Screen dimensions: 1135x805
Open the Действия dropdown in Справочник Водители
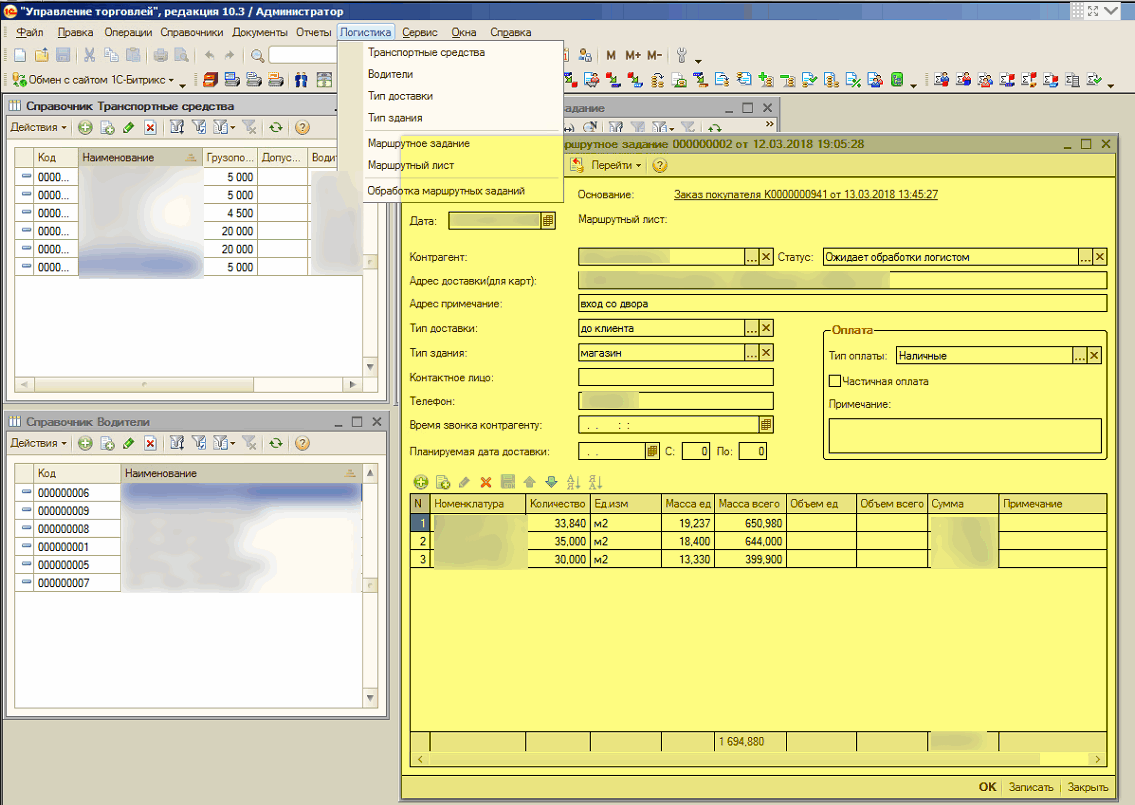[38, 443]
